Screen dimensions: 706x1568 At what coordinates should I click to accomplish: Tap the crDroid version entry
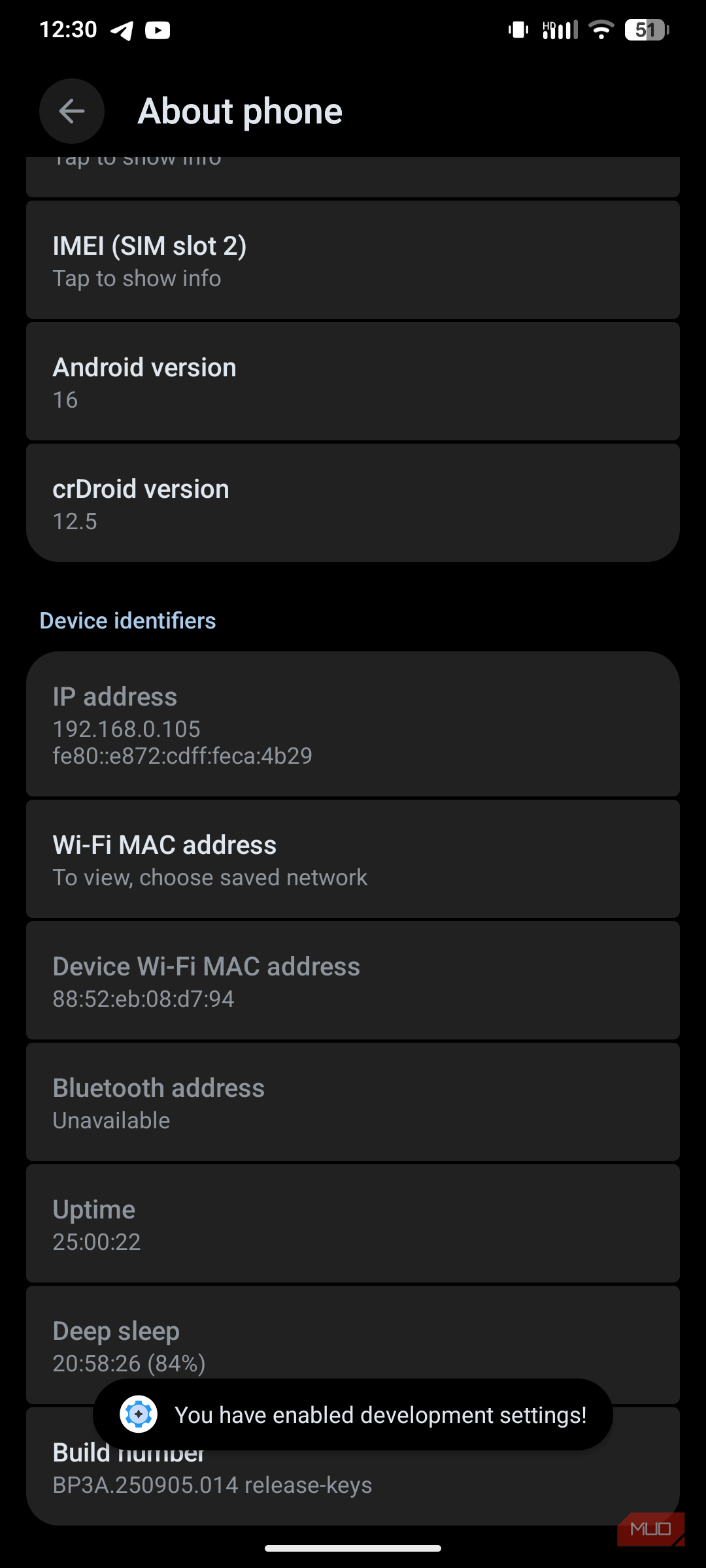pyautogui.click(x=353, y=504)
